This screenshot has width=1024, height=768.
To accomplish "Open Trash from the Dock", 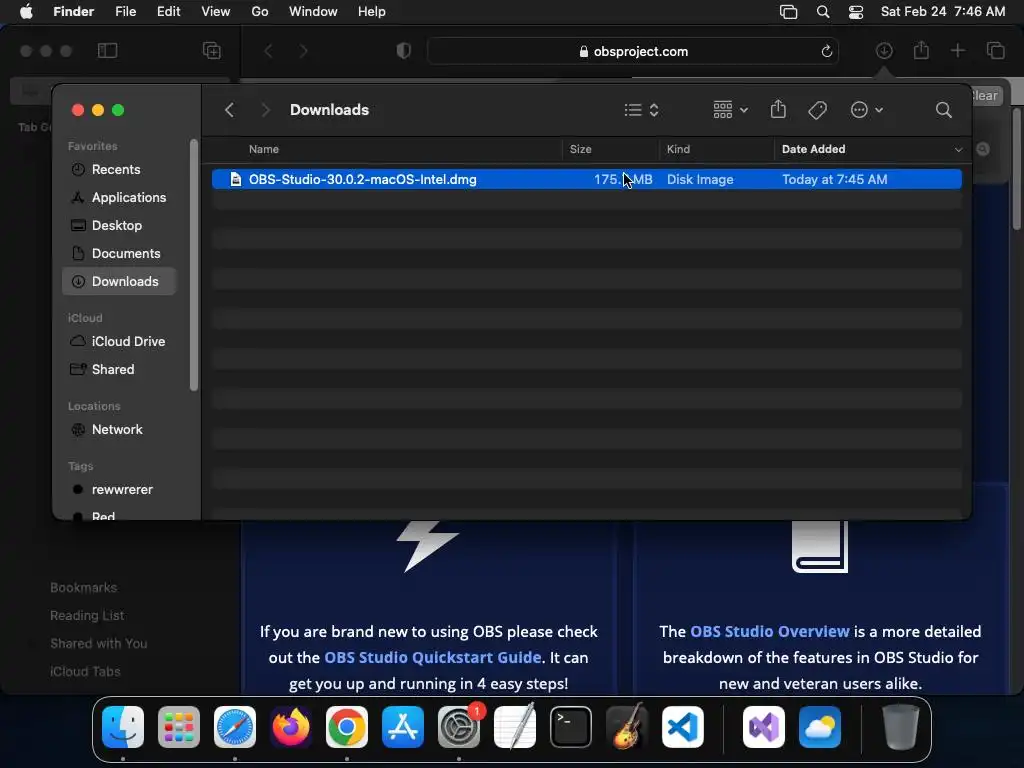I will [901, 727].
